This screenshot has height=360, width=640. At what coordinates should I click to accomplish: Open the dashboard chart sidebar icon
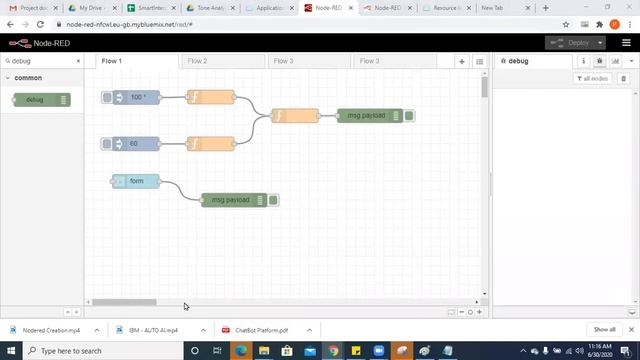[x=615, y=61]
